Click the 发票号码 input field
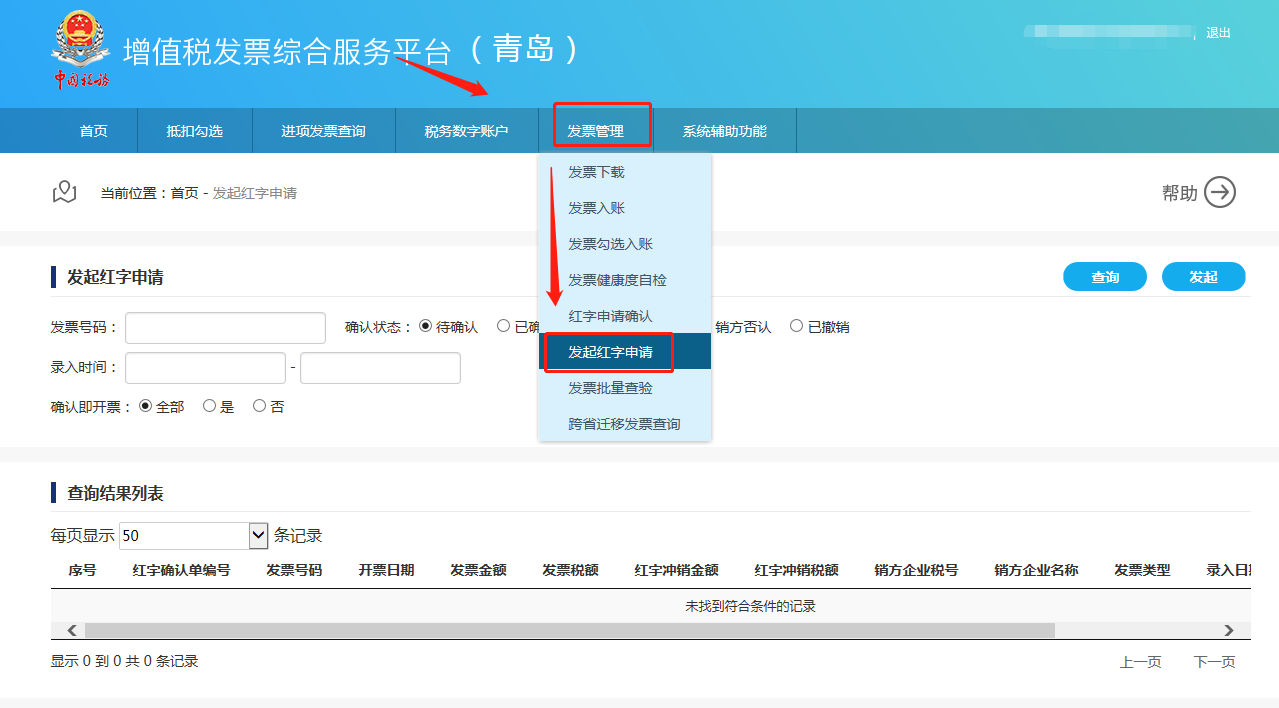Image resolution: width=1279 pixels, height=708 pixels. [x=225, y=328]
